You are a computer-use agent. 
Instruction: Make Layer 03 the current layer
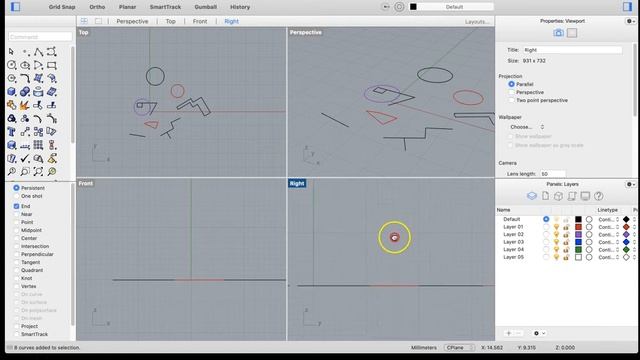tap(546, 242)
